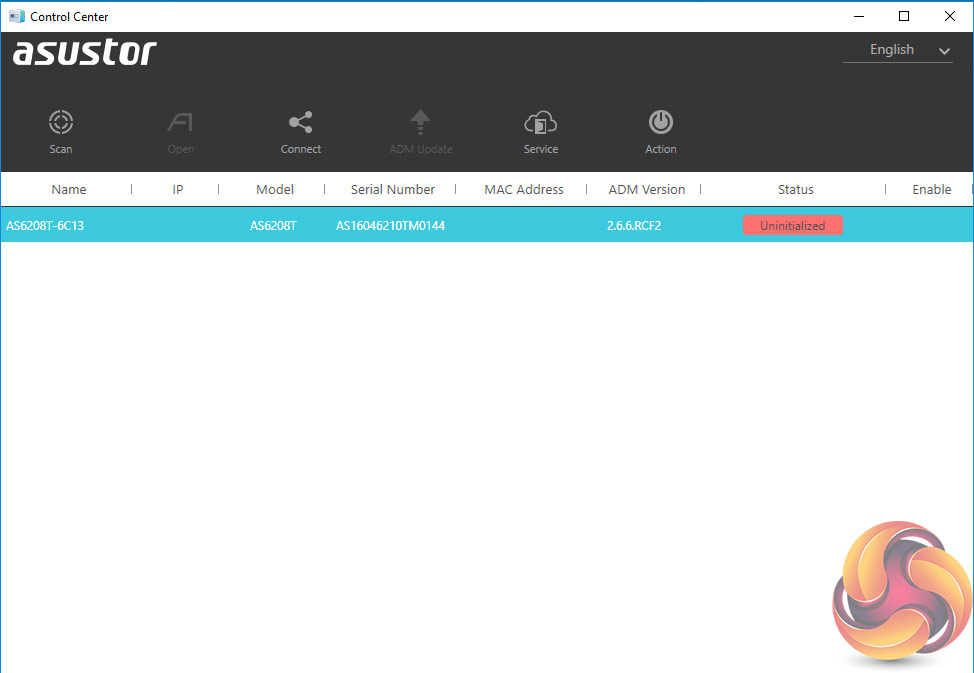Click the greyed-out Open toolbar icon
The height and width of the screenshot is (673, 974).
[180, 122]
